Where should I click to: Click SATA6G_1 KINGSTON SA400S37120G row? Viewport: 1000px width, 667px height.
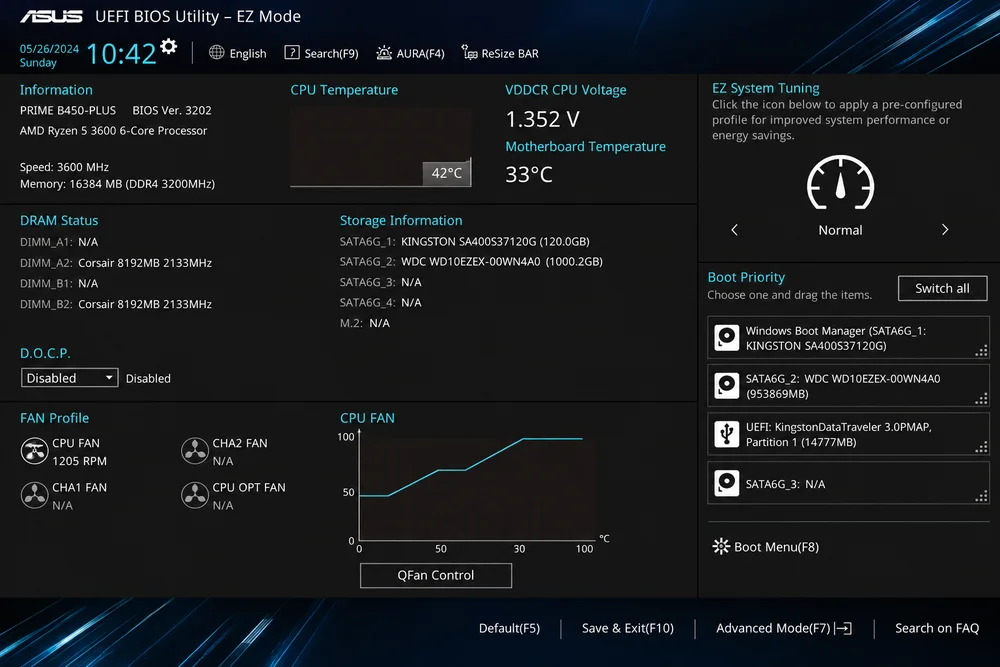pos(464,242)
